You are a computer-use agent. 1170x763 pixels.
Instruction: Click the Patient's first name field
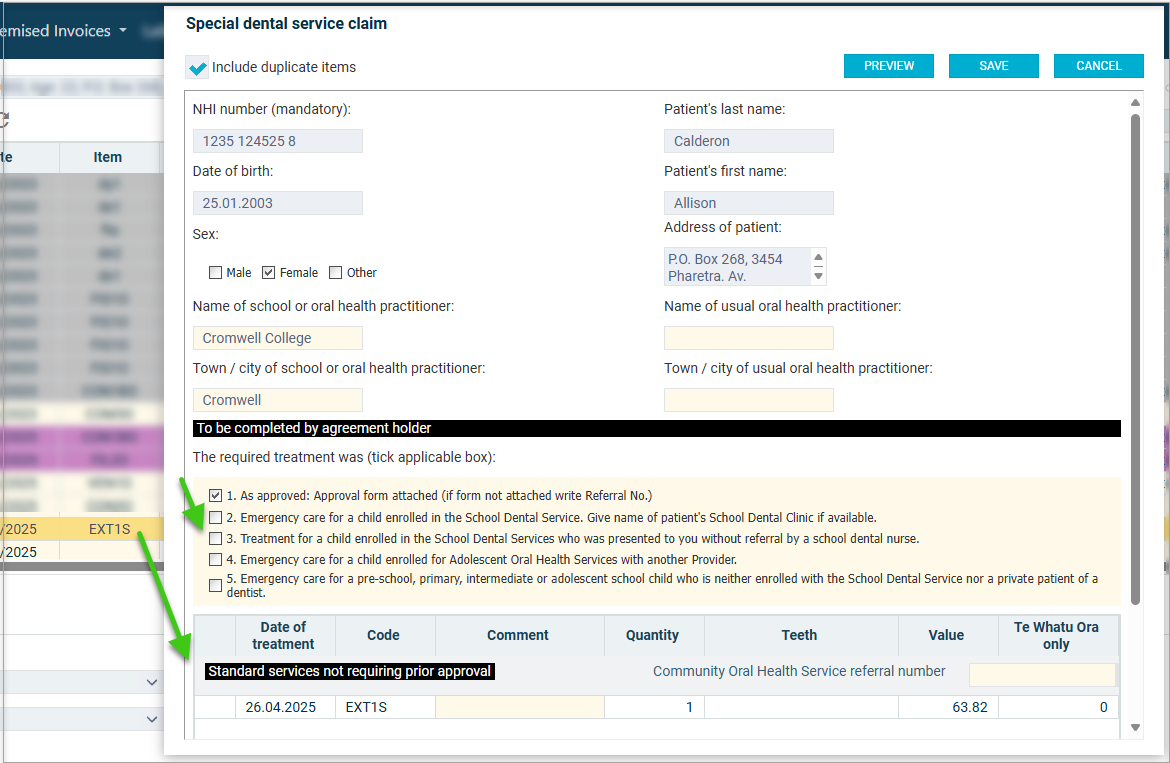[x=748, y=203]
